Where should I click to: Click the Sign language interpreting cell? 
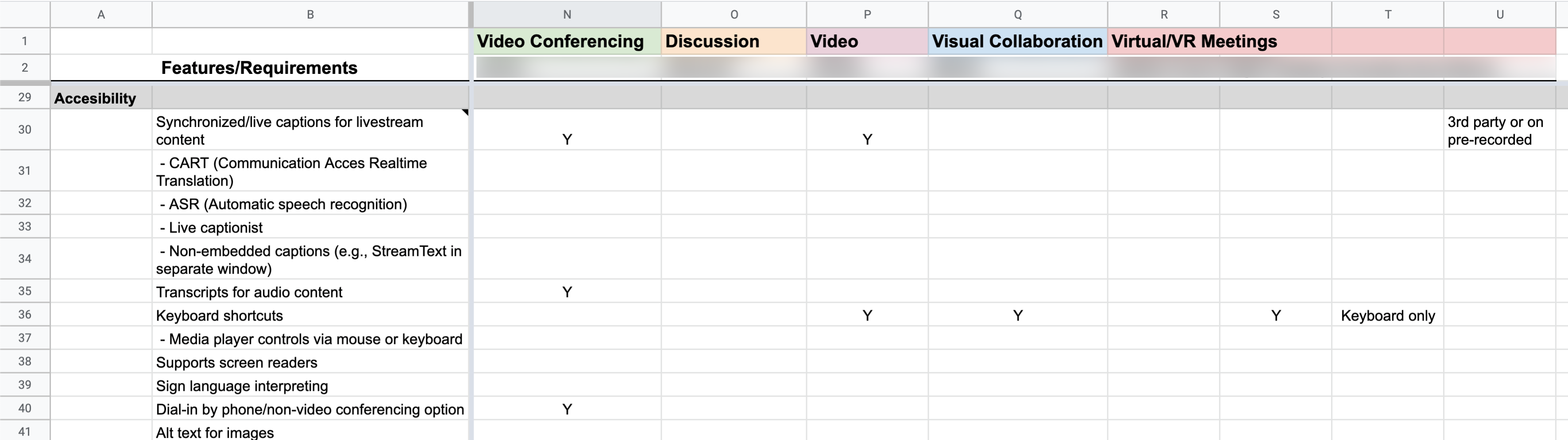(310, 386)
